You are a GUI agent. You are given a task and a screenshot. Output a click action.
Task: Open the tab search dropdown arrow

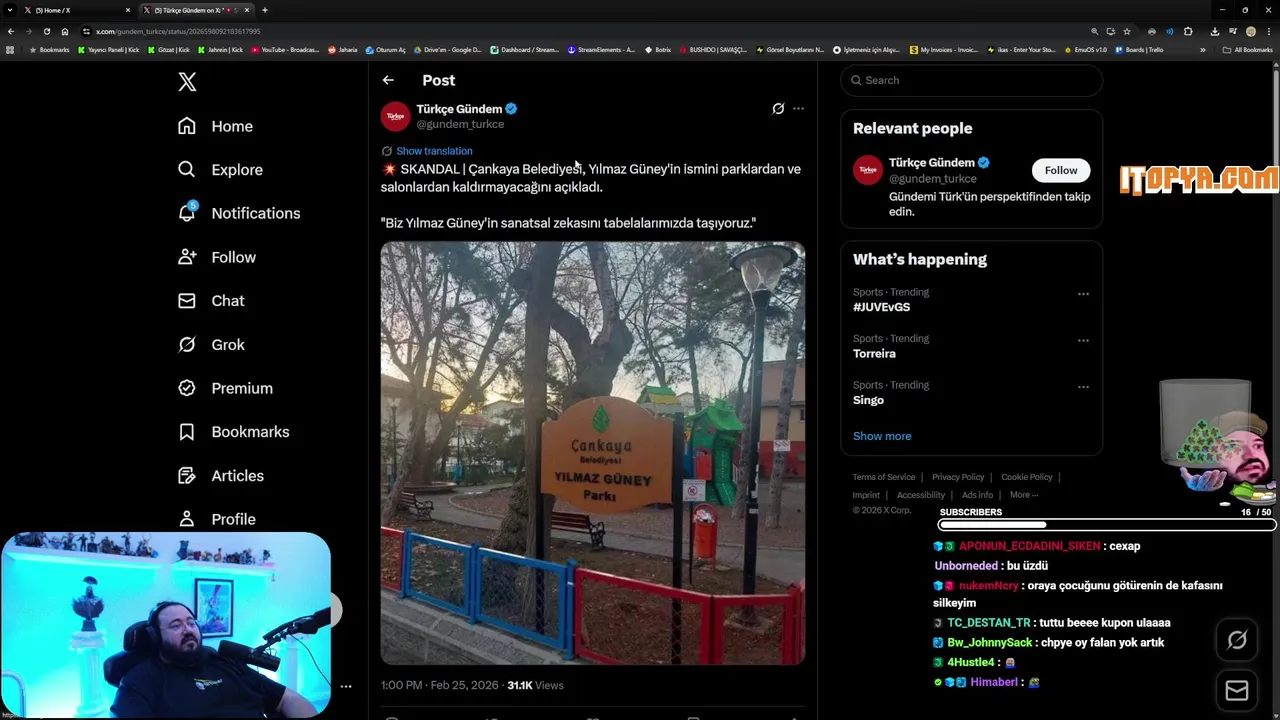tap(9, 10)
